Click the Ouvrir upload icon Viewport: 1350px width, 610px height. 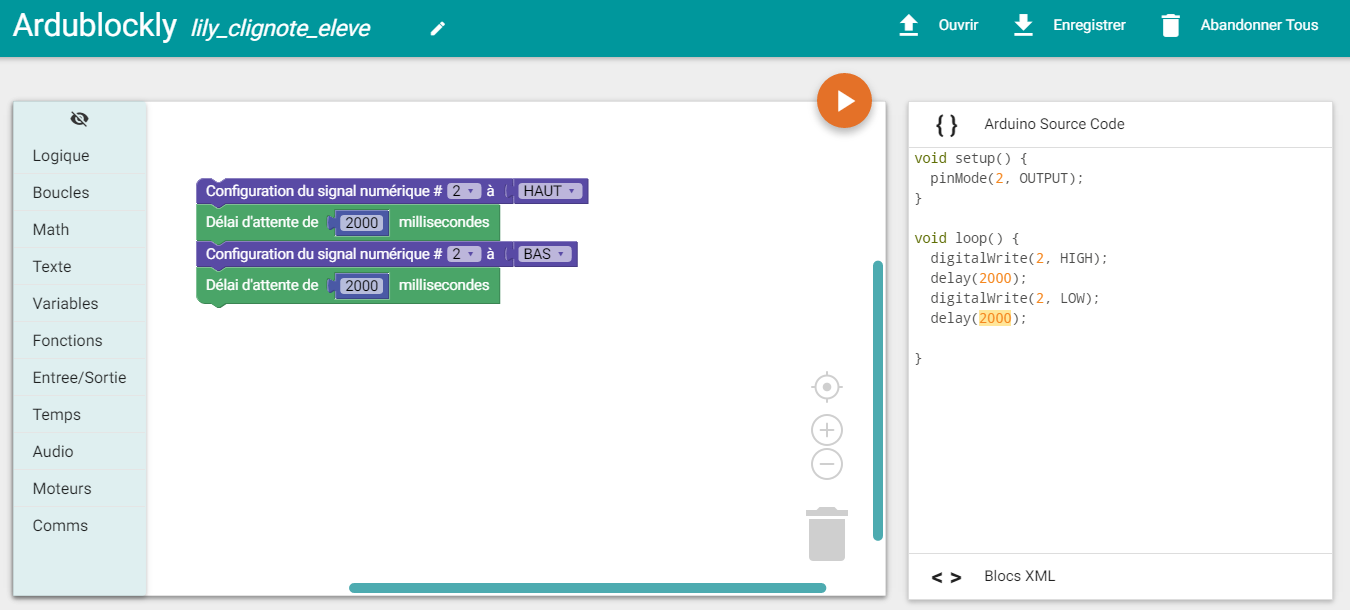908,26
